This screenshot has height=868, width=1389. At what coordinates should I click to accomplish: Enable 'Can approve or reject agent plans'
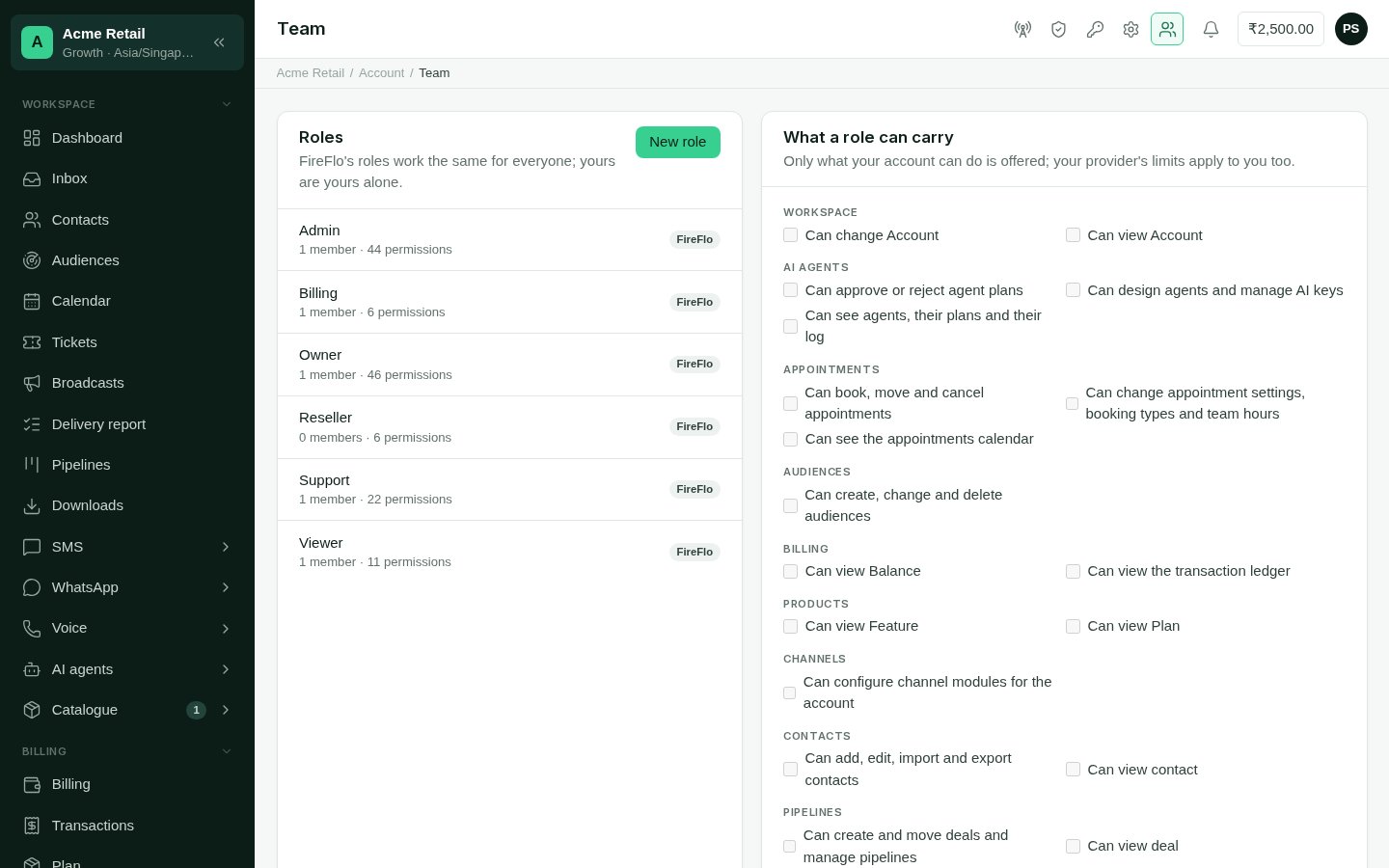click(790, 290)
